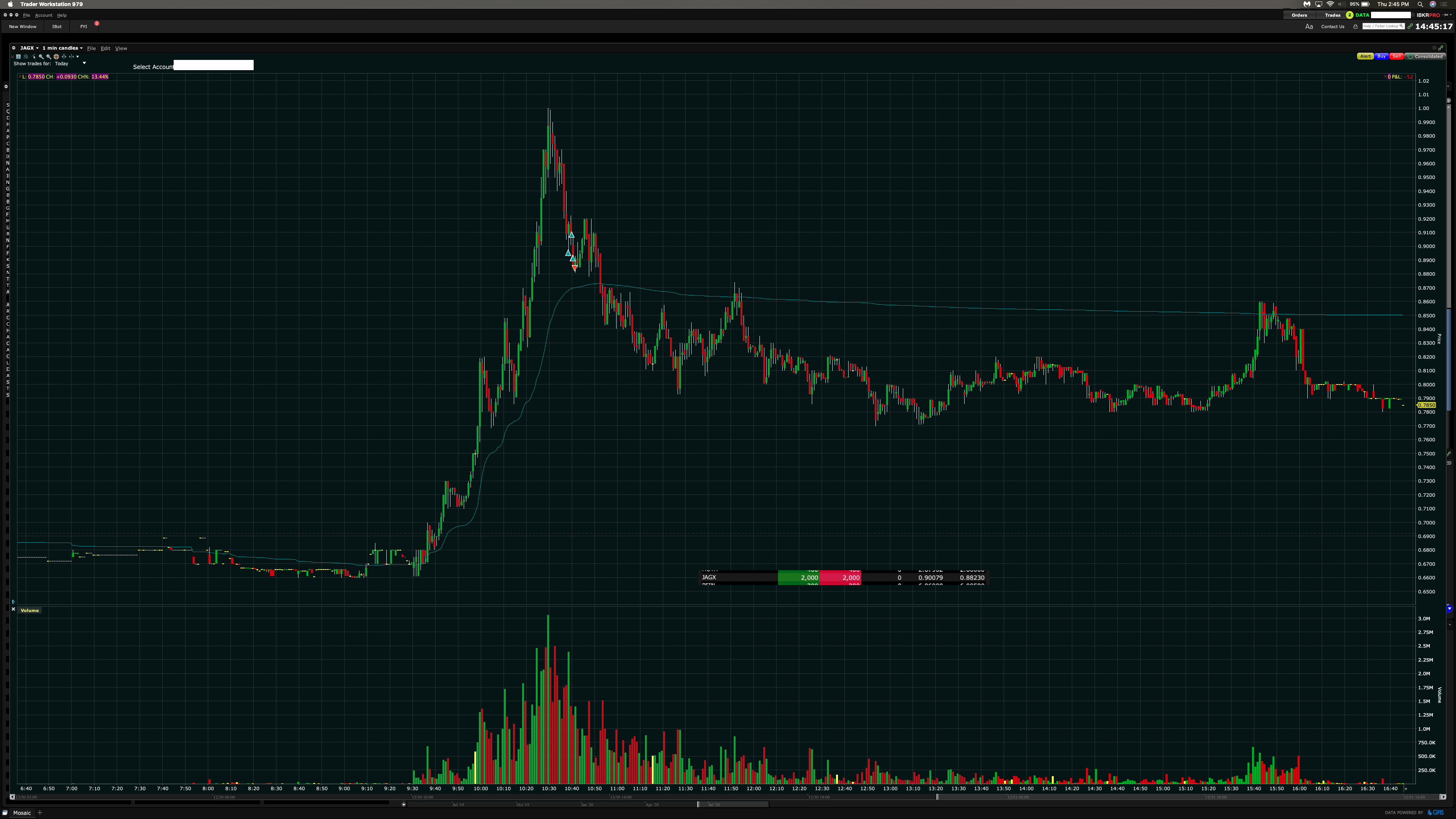1456x819 pixels.
Task: Click the font size Aa icon
Action: point(1309,27)
